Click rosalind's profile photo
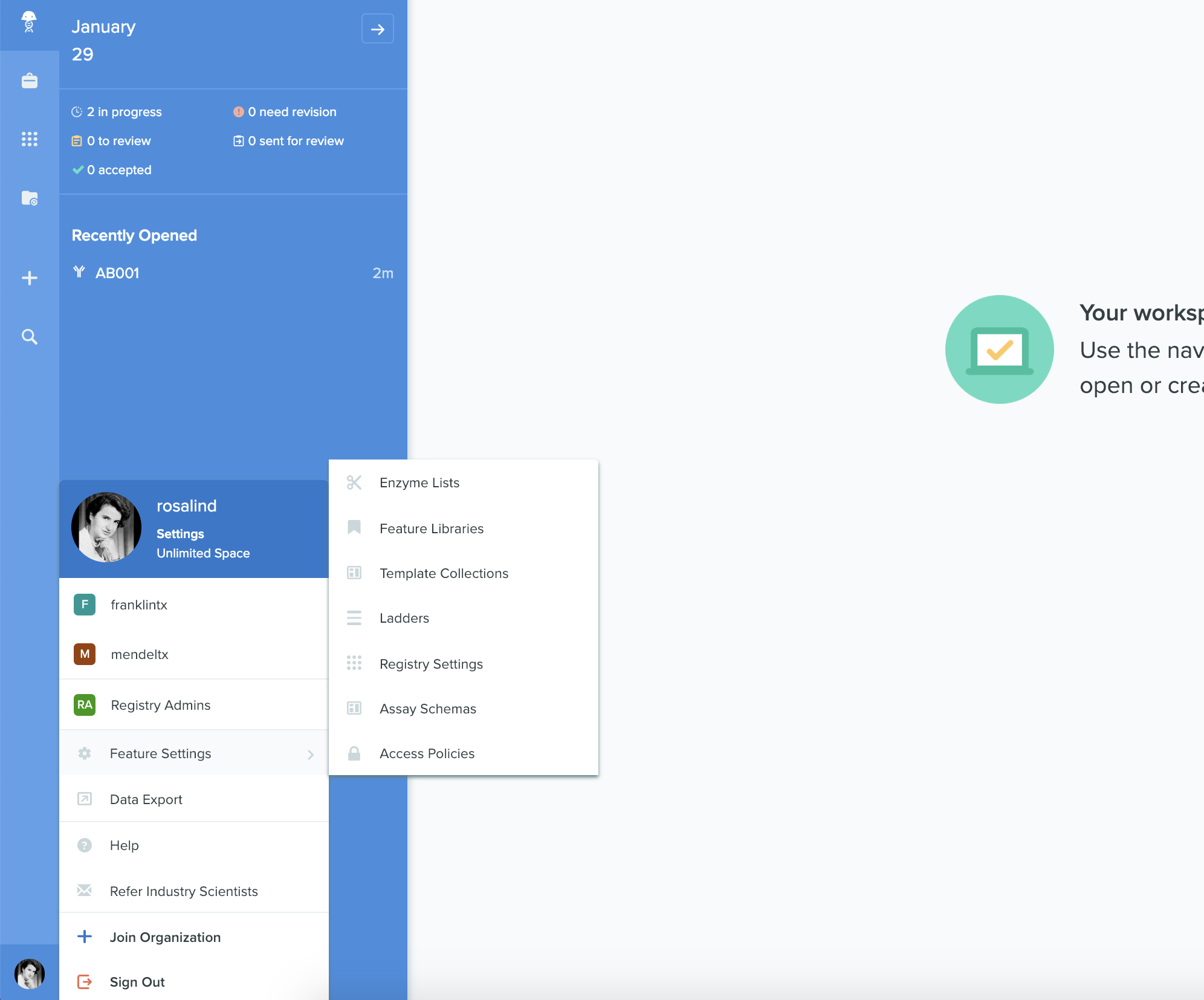 (106, 527)
